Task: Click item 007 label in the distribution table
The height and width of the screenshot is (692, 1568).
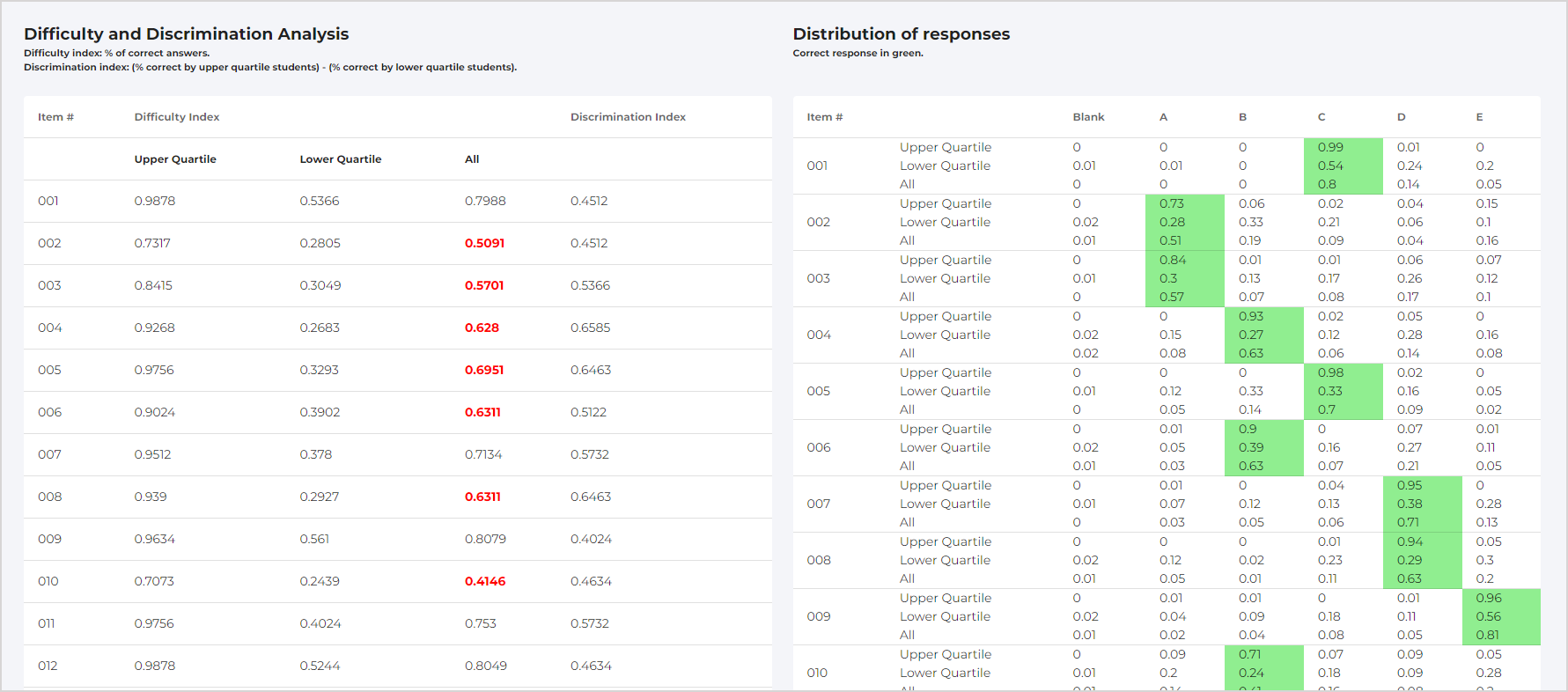Action: [818, 504]
